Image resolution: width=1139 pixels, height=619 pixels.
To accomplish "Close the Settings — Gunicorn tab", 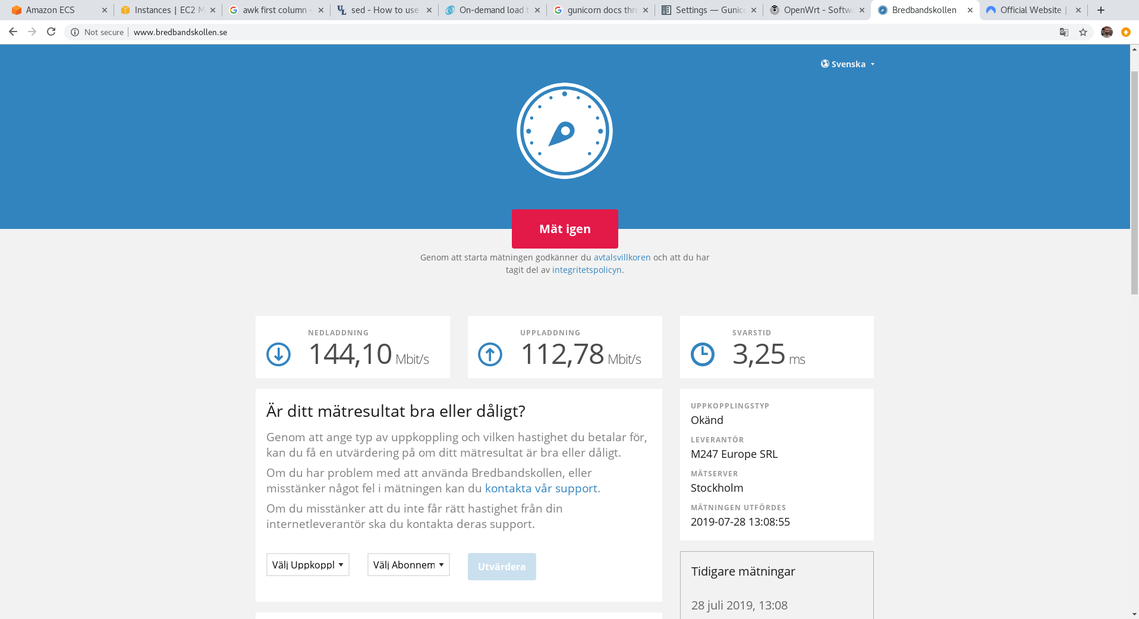I will [754, 10].
